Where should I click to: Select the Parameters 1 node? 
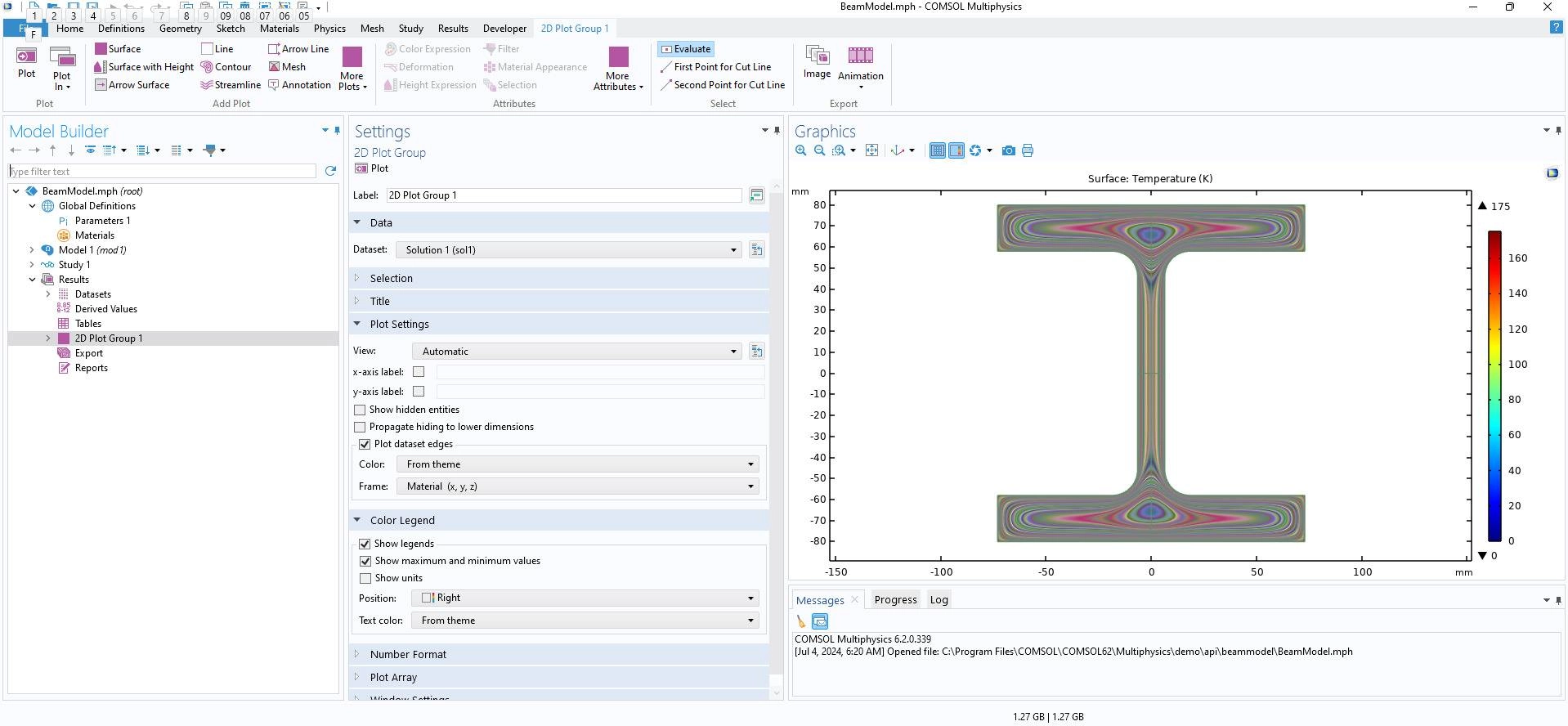tap(102, 221)
